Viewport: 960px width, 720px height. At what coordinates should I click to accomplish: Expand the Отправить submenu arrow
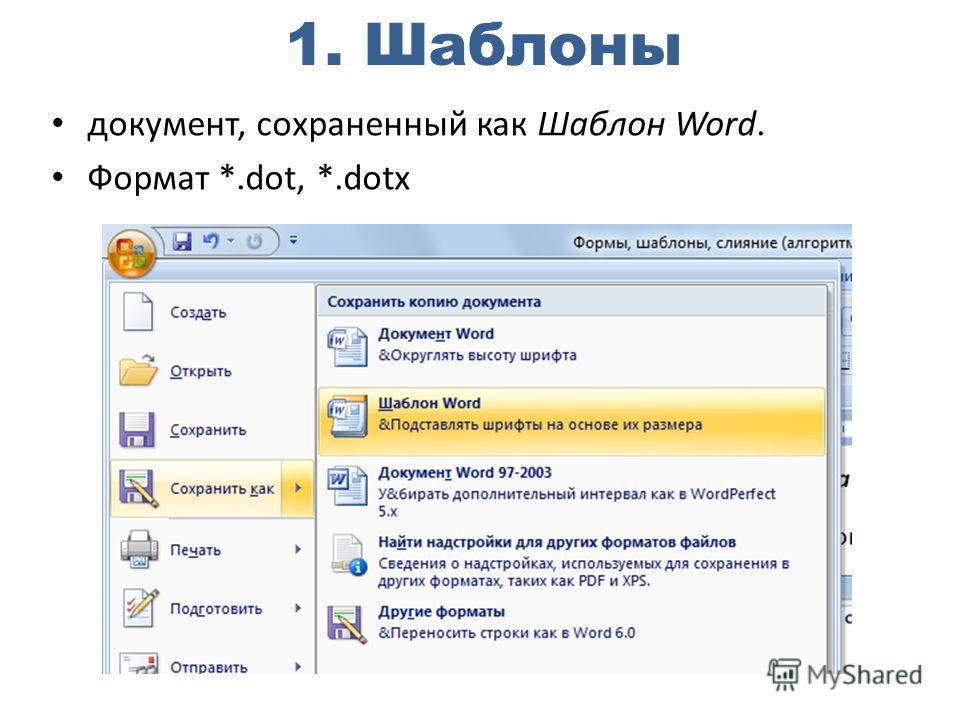pyautogui.click(x=298, y=667)
